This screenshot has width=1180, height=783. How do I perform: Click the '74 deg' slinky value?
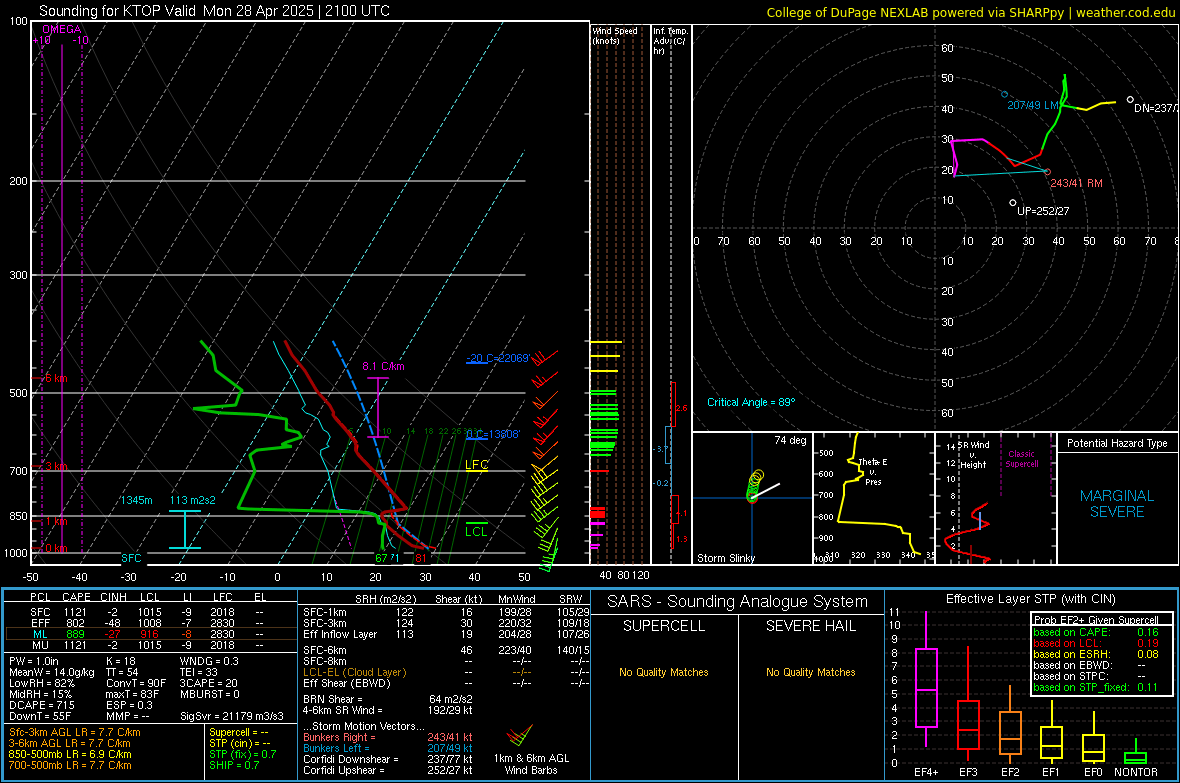point(790,440)
